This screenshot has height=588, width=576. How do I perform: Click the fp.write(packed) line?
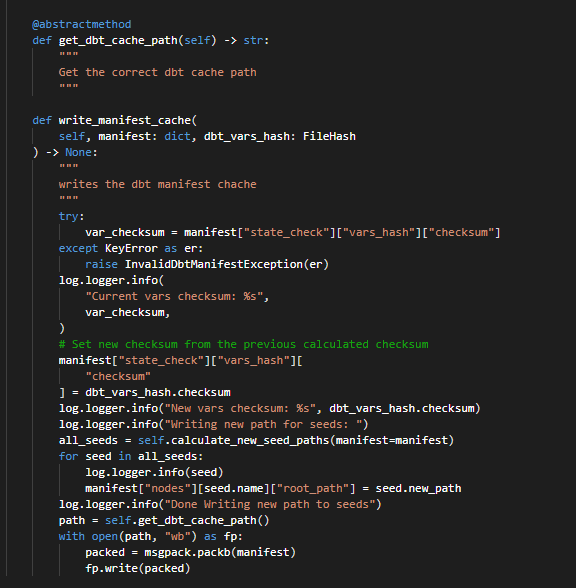(138, 568)
